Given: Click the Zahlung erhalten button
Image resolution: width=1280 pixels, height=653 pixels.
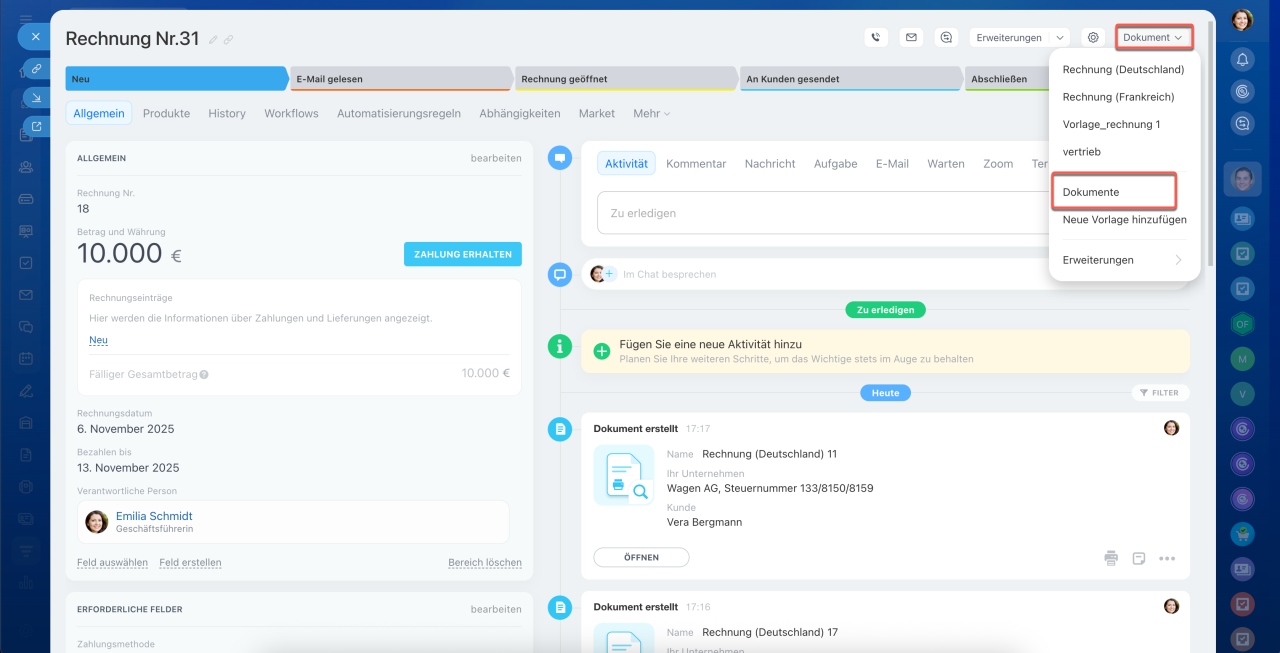Looking at the screenshot, I should pos(462,254).
